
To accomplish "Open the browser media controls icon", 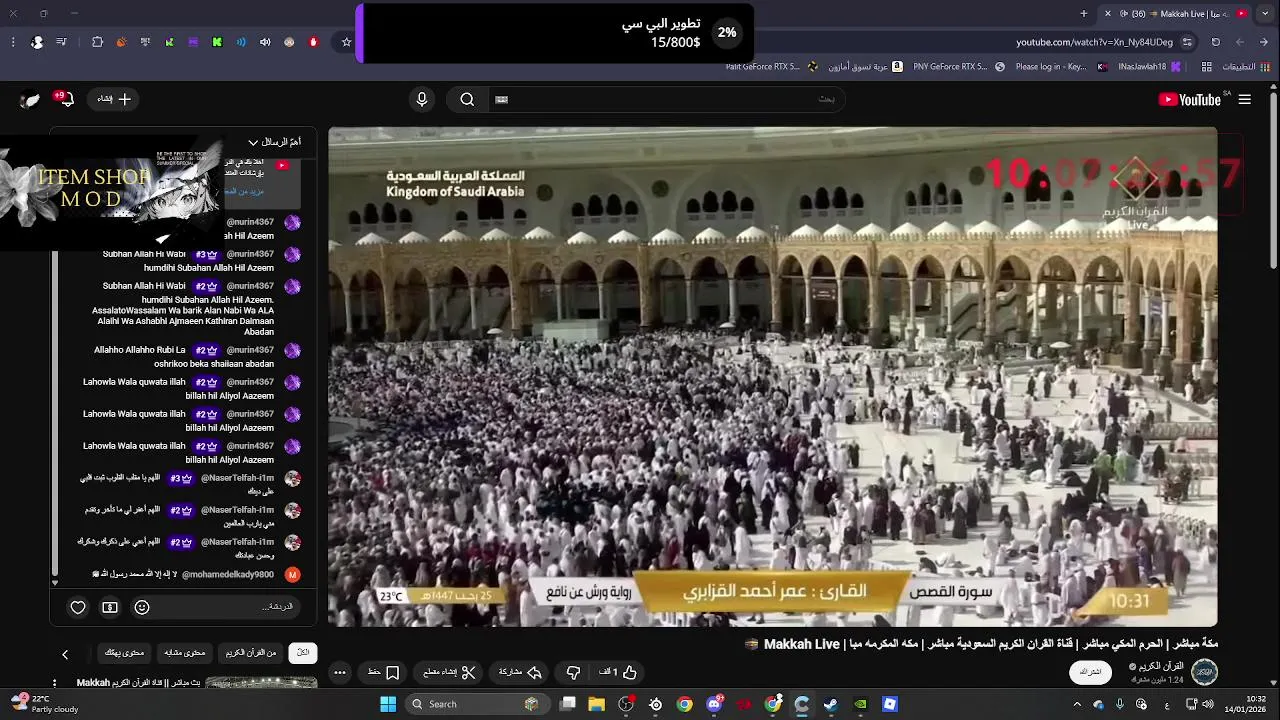I will 62,42.
